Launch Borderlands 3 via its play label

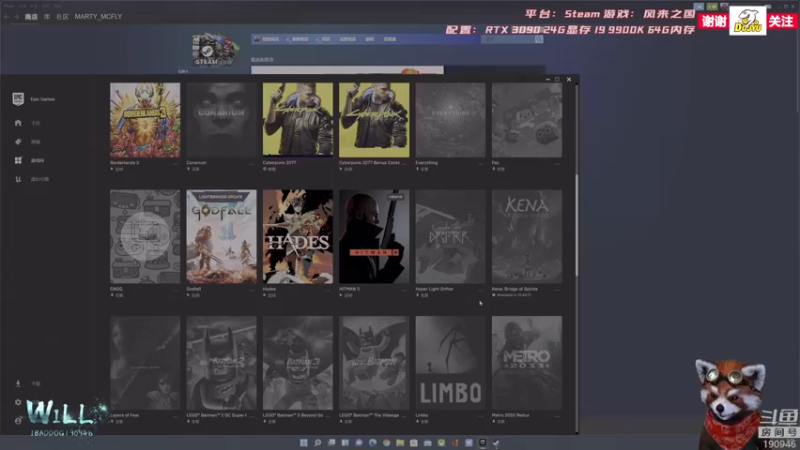coord(117,169)
